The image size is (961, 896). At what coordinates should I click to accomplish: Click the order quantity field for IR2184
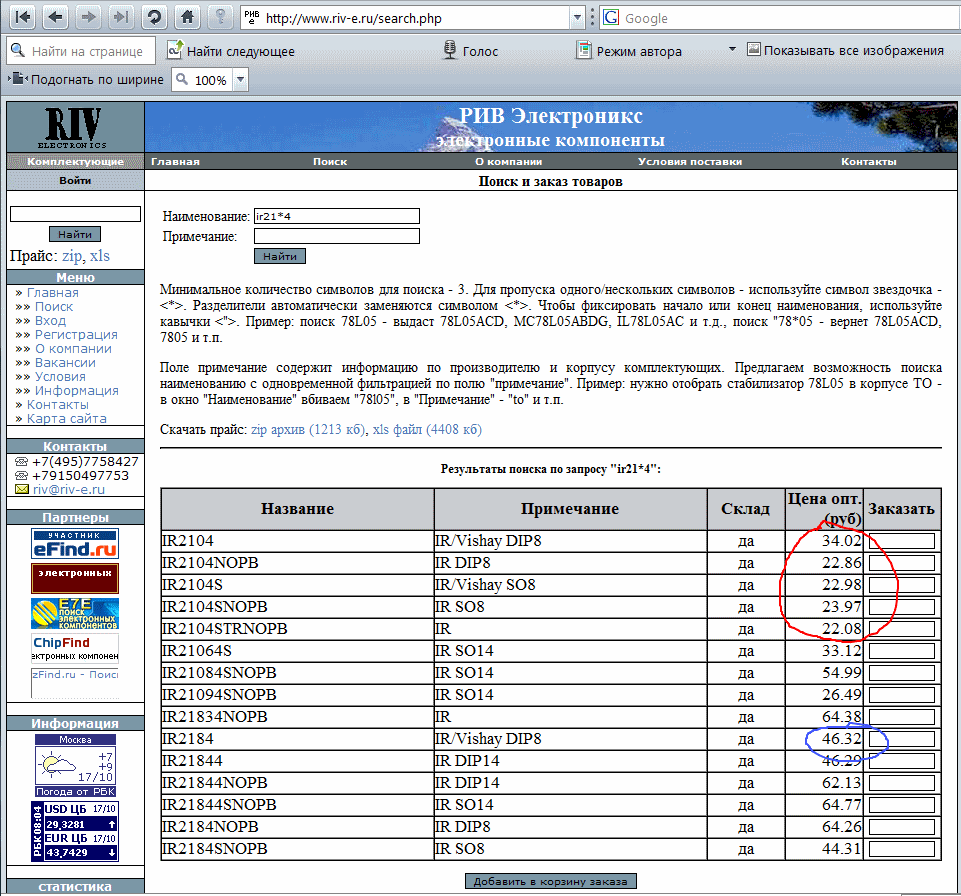[x=902, y=739]
